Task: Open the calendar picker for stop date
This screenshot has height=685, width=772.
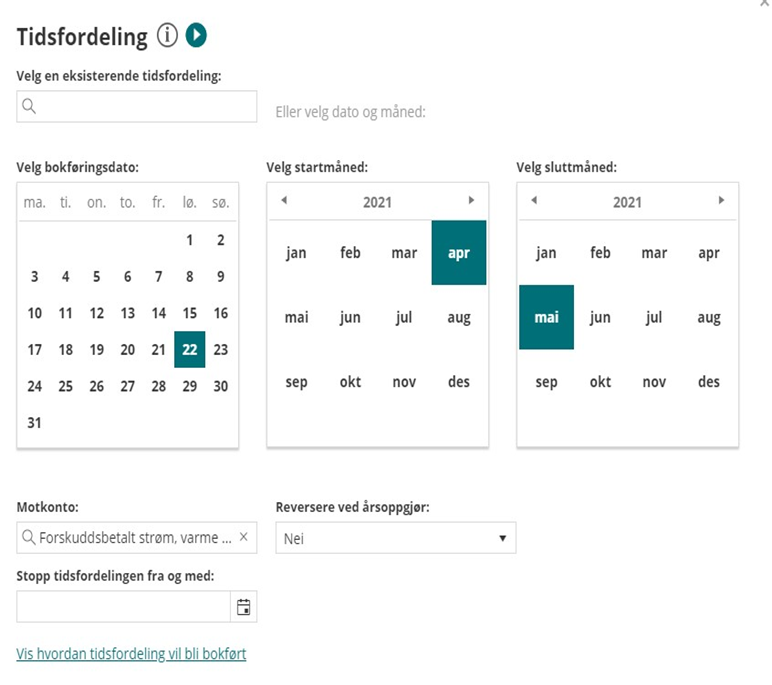Action: coord(244,607)
